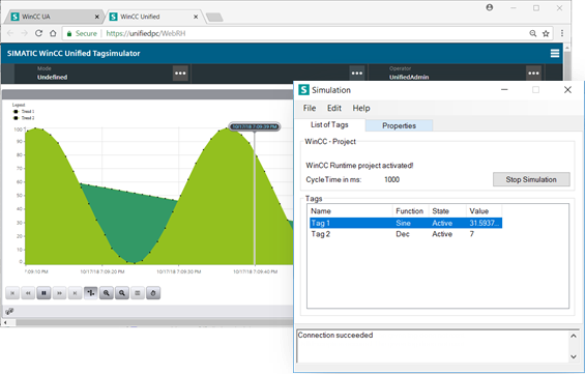This screenshot has height=374, width=585.
Task: Switch to Properties tab
Action: click(399, 126)
